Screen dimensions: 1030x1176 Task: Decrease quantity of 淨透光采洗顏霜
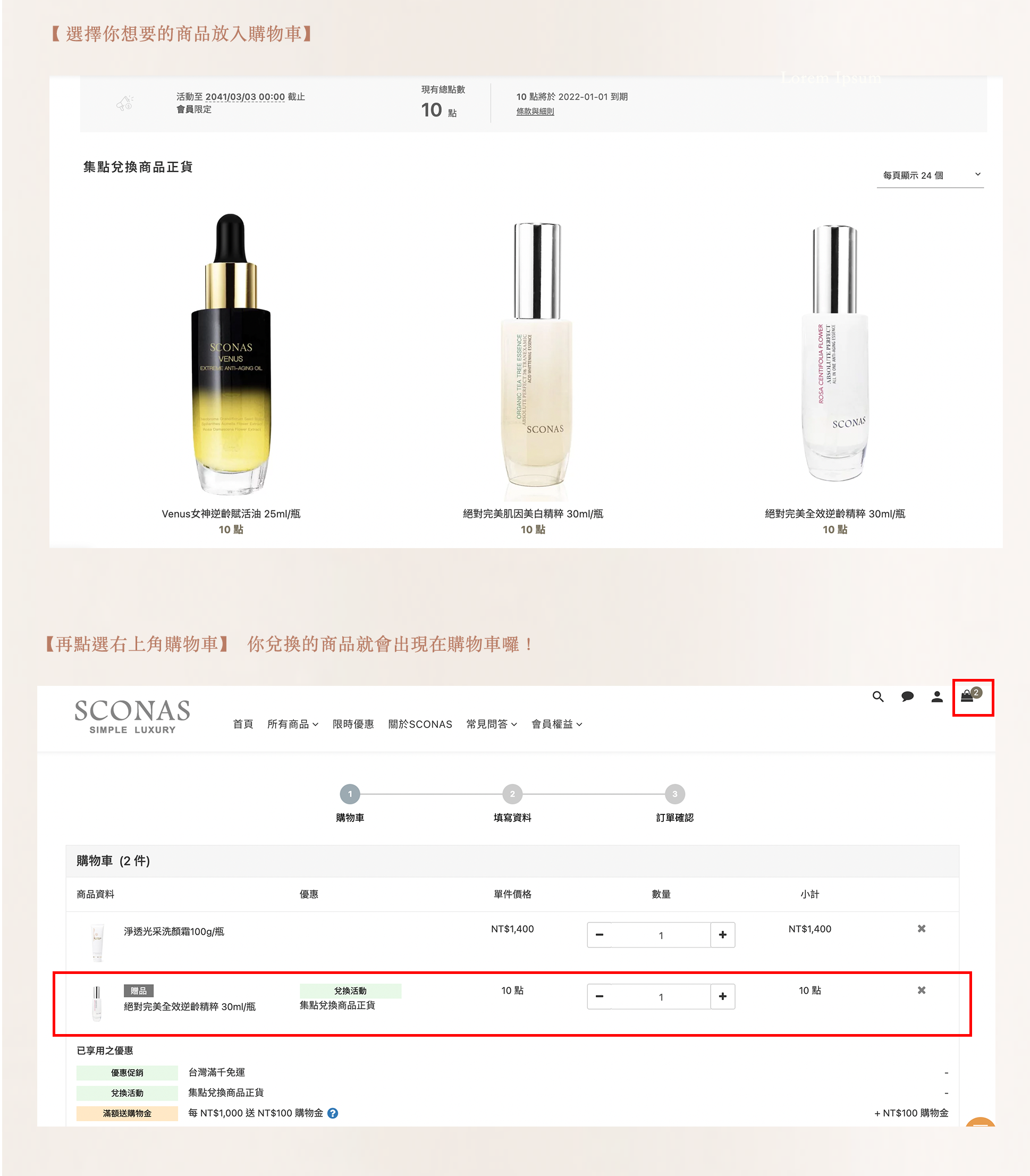point(600,935)
